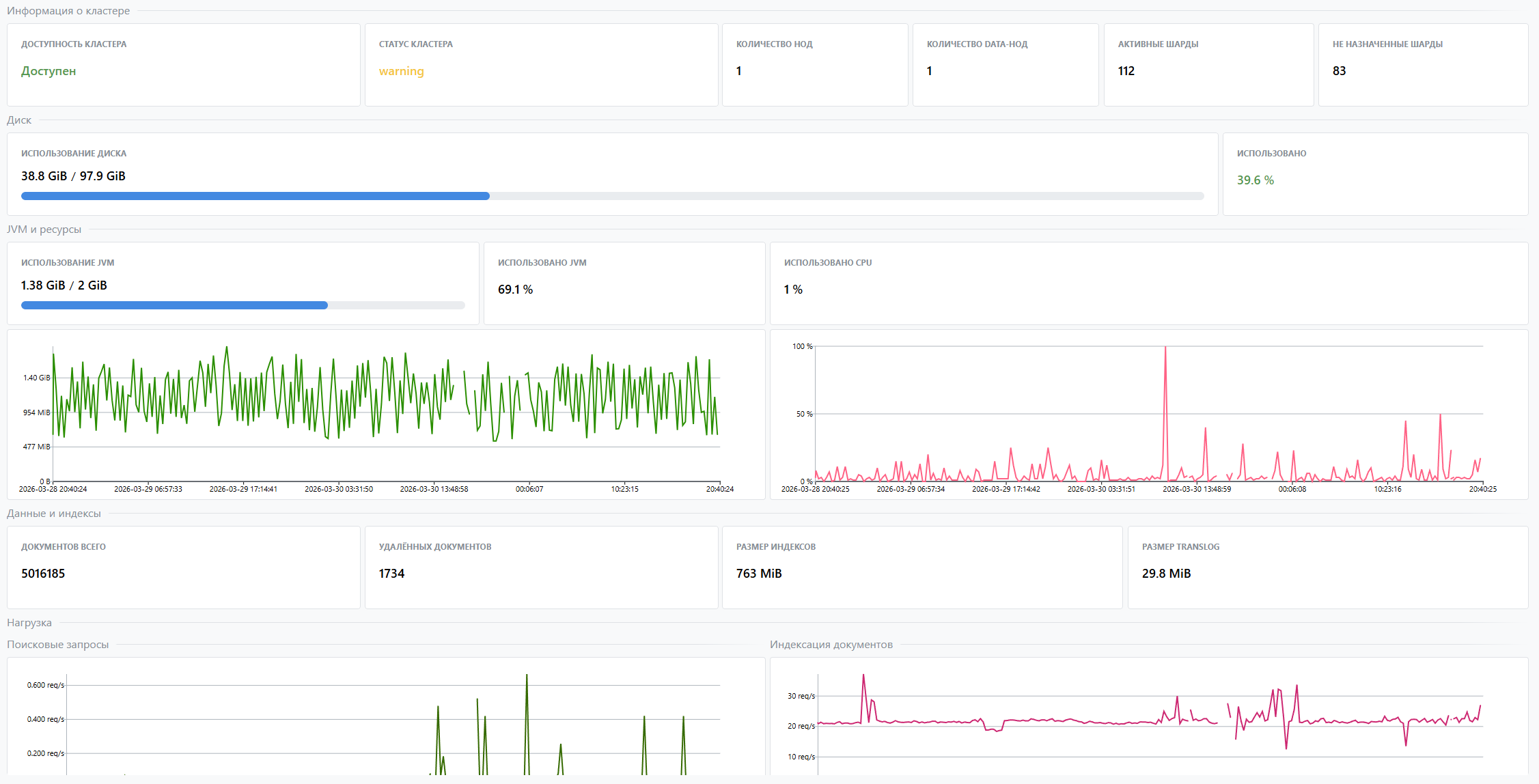This screenshot has width=1539, height=784.
Task: Click the «39.6 %» disk used percentage
Action: pyautogui.click(x=1256, y=180)
